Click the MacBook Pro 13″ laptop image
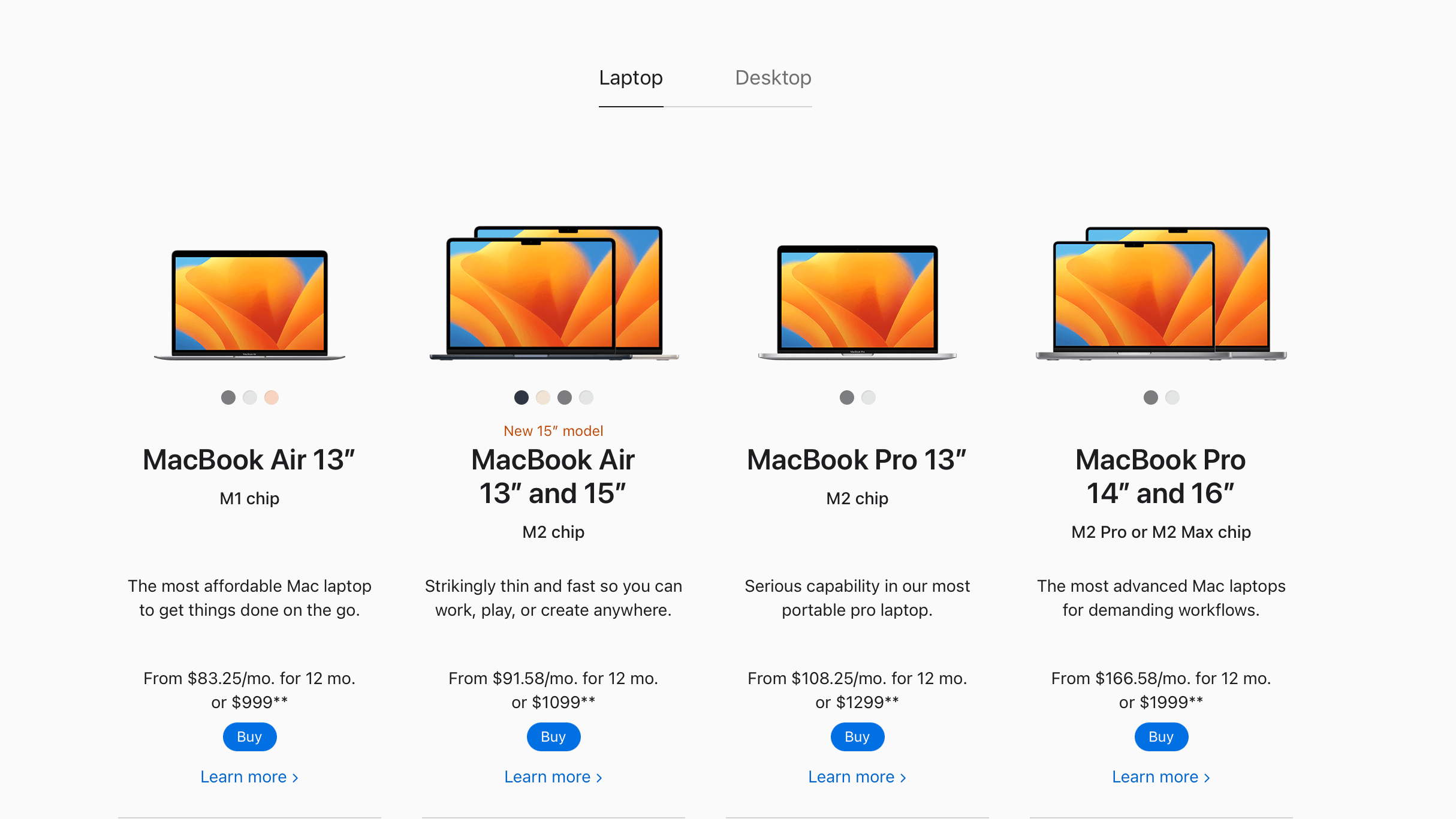 coord(857,303)
